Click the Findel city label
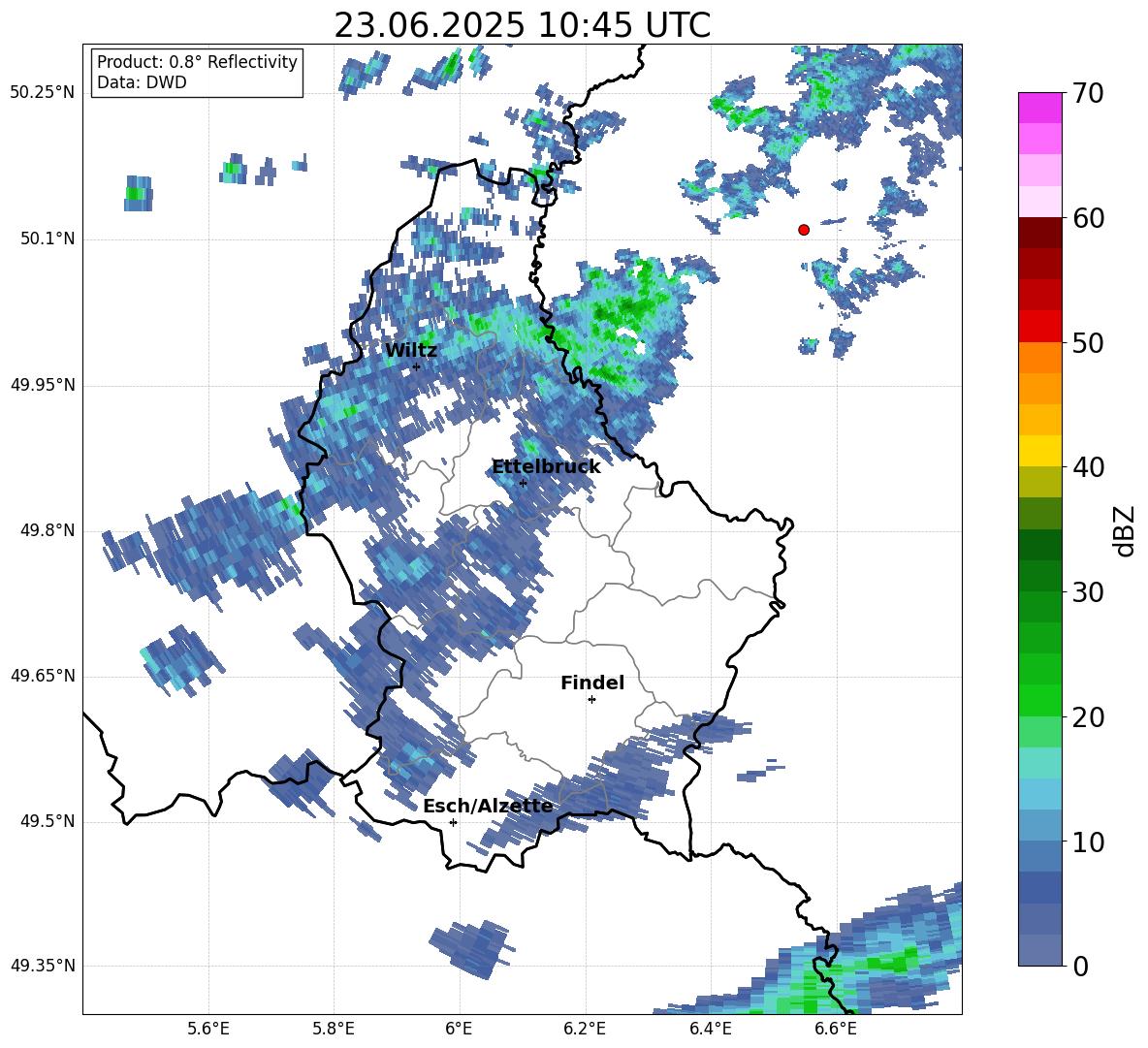 tap(592, 683)
